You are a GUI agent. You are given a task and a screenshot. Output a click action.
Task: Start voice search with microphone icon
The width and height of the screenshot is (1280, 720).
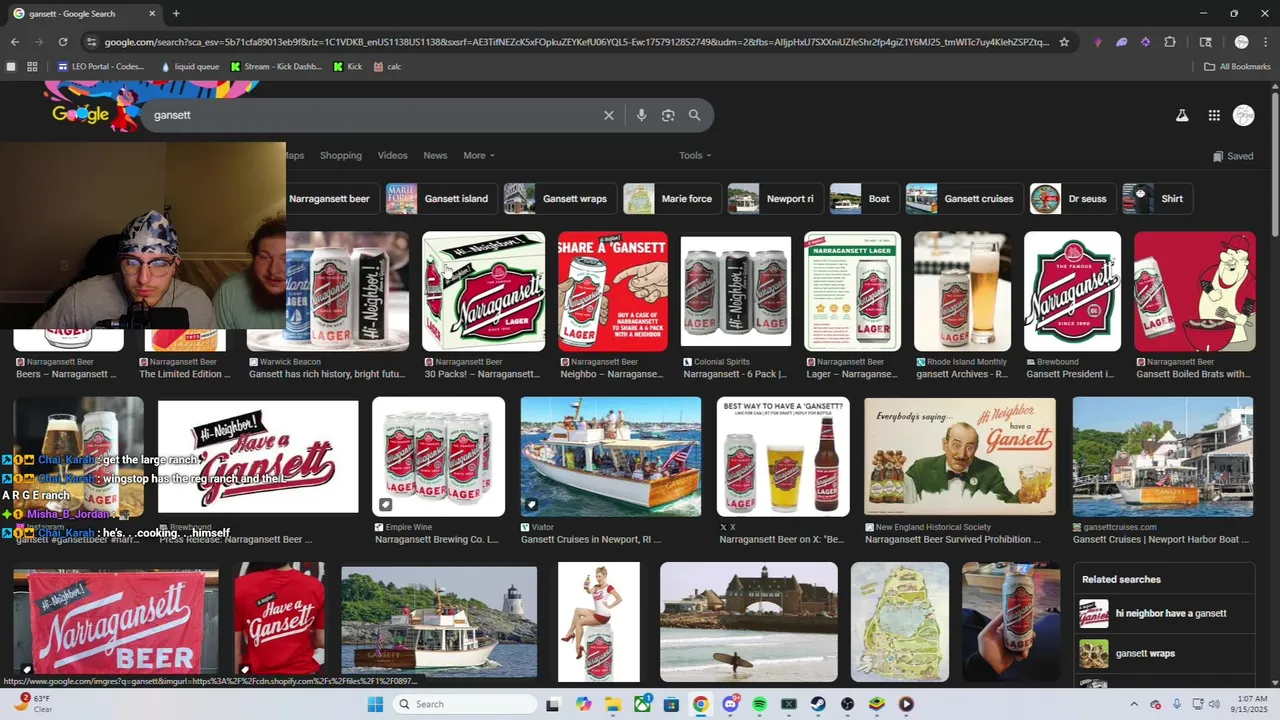click(x=641, y=115)
